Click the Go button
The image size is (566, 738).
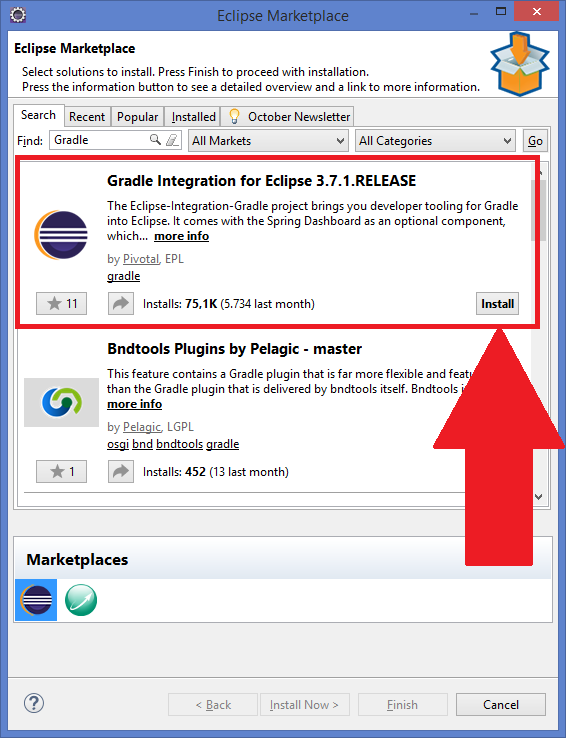point(535,141)
